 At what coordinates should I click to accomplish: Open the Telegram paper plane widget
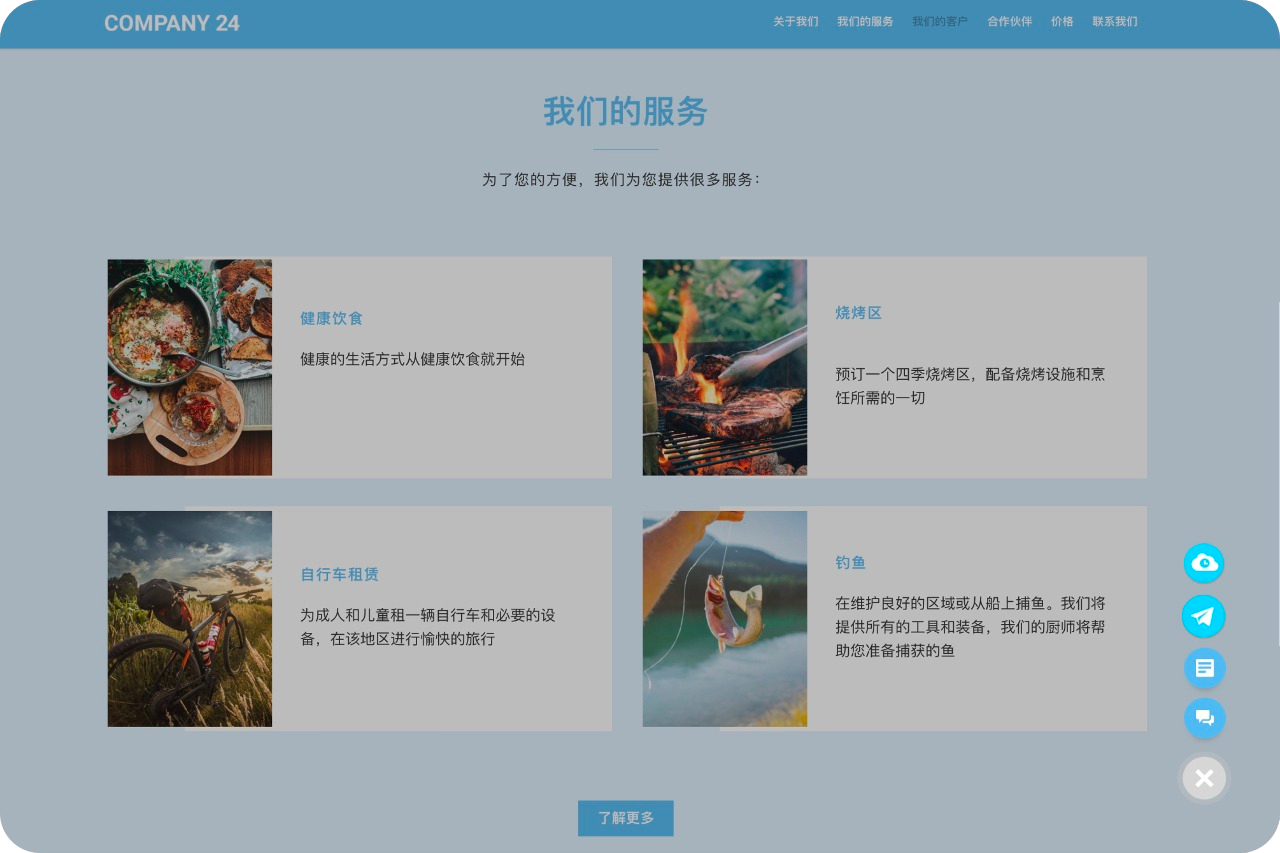pyautogui.click(x=1204, y=616)
